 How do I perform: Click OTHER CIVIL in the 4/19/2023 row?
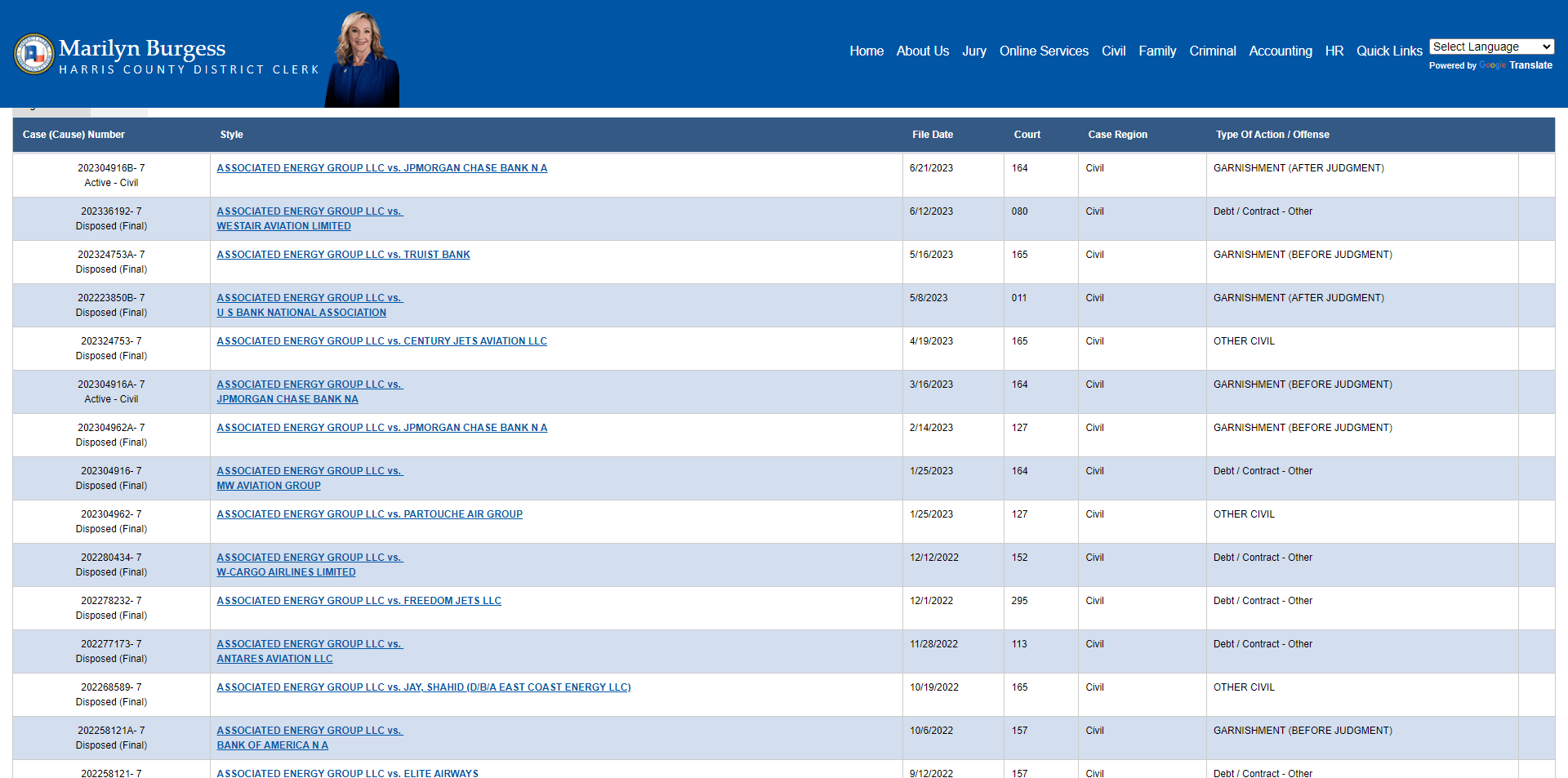[x=1244, y=341]
